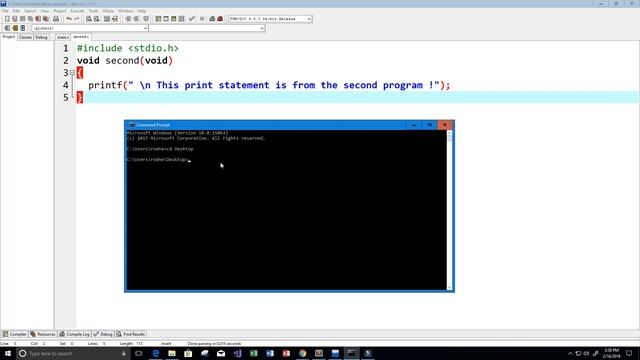This screenshot has width=640, height=360.
Task: Open the Search menu
Action: coord(30,11)
